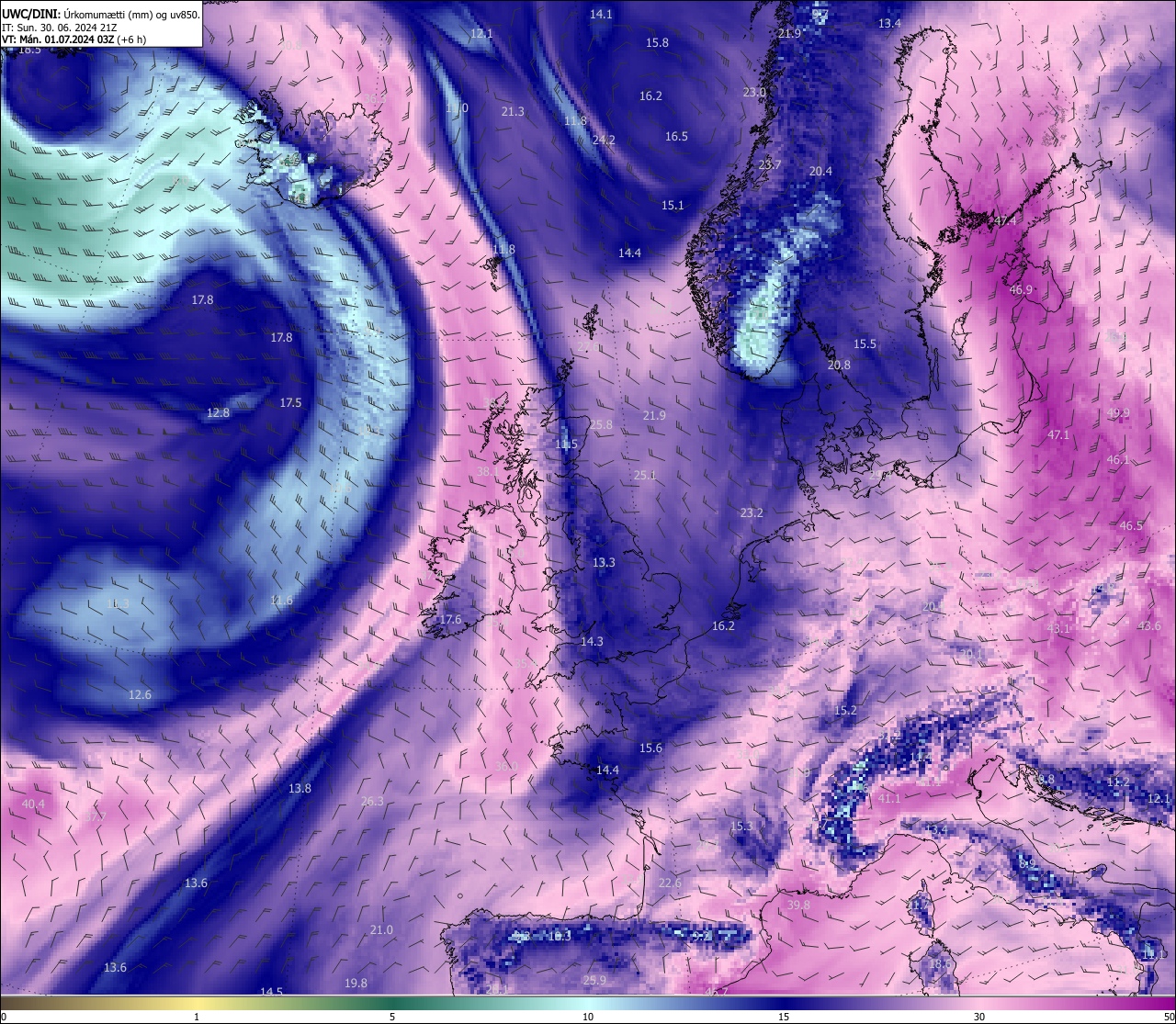Click the '26.3' value on the map

click(372, 801)
